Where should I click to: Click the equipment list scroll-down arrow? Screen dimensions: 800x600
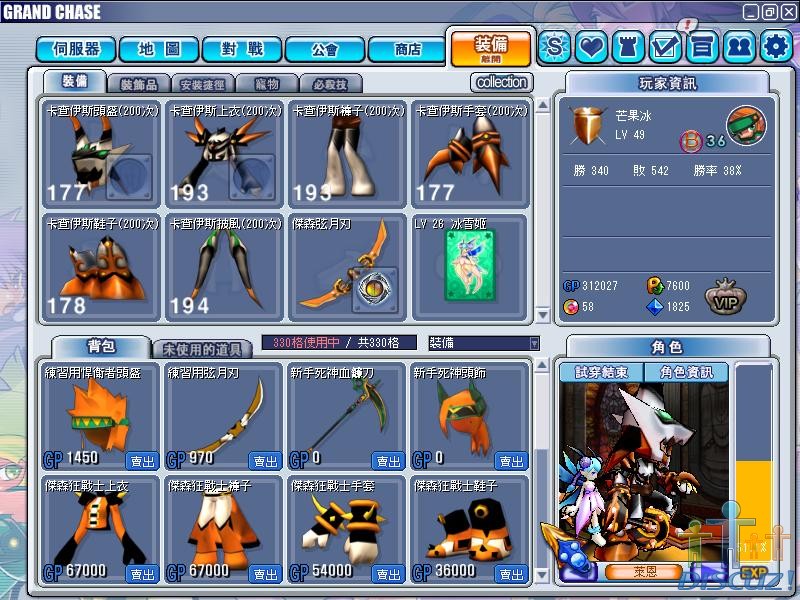pyautogui.click(x=543, y=315)
